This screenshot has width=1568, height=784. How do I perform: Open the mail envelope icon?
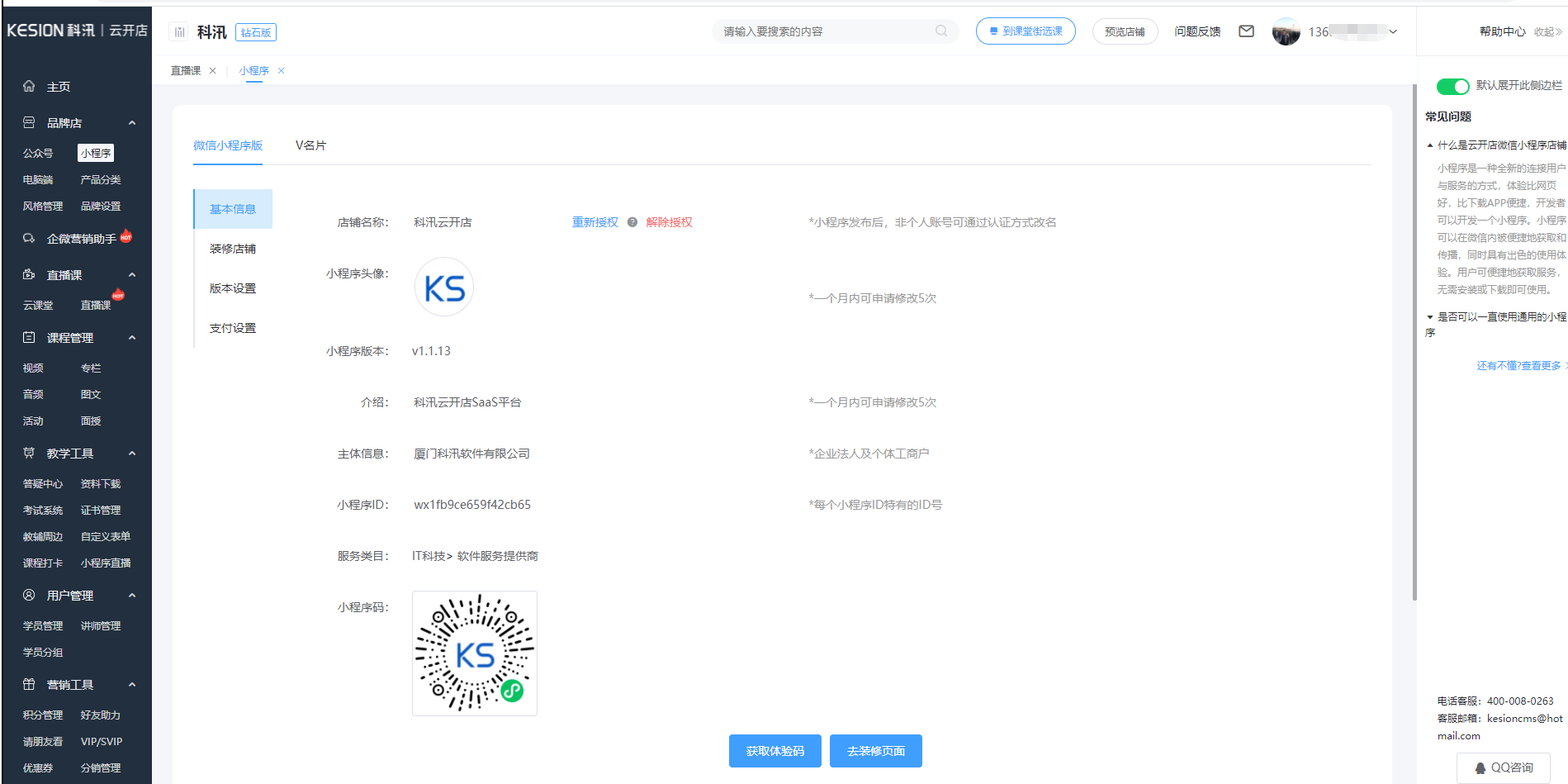pyautogui.click(x=1247, y=31)
